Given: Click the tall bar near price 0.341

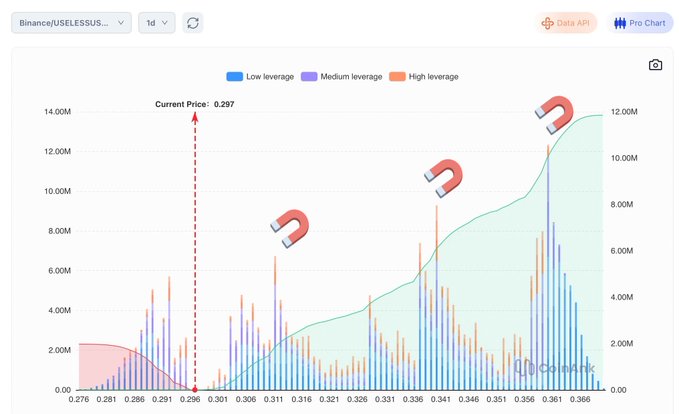Looking at the screenshot, I should [437, 298].
